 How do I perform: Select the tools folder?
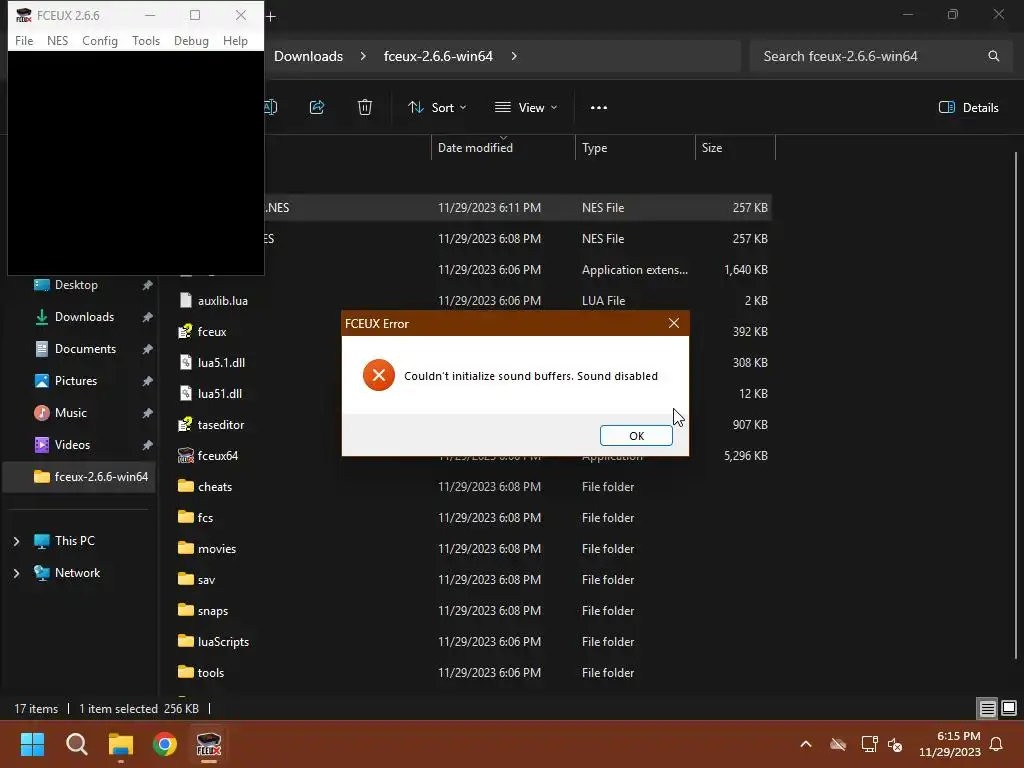210,673
